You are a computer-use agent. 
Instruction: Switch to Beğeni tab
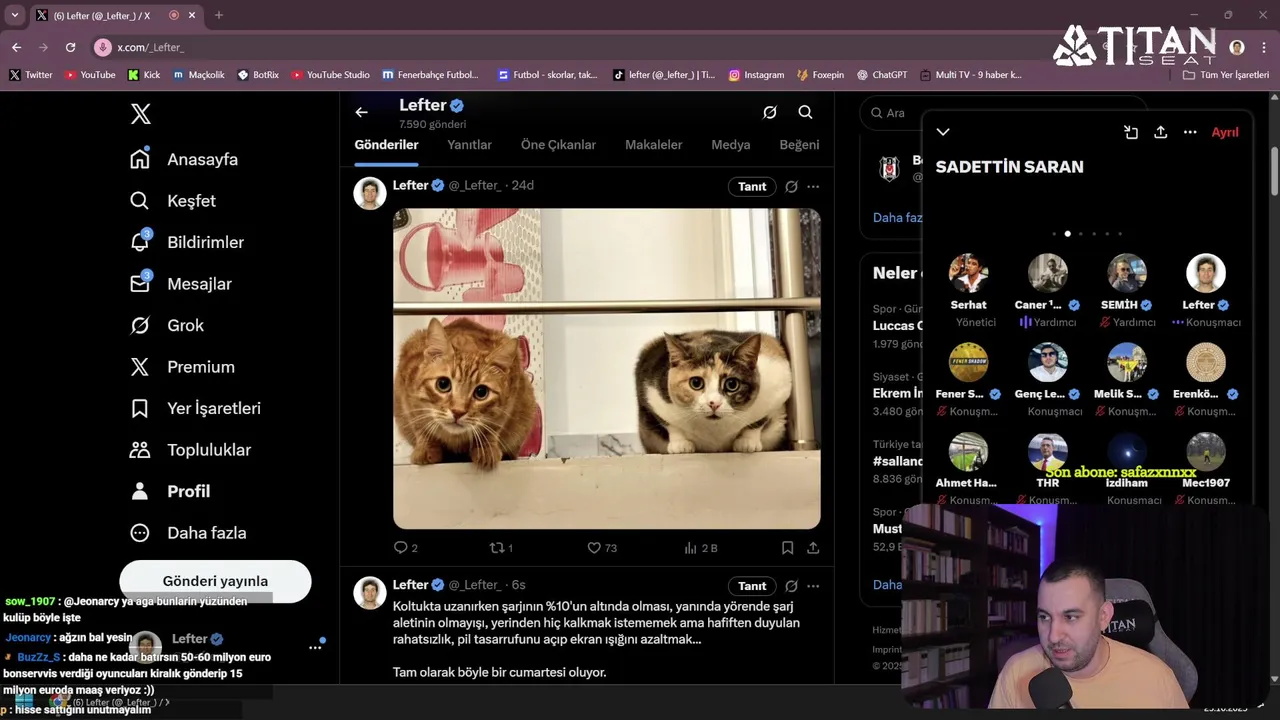(799, 145)
